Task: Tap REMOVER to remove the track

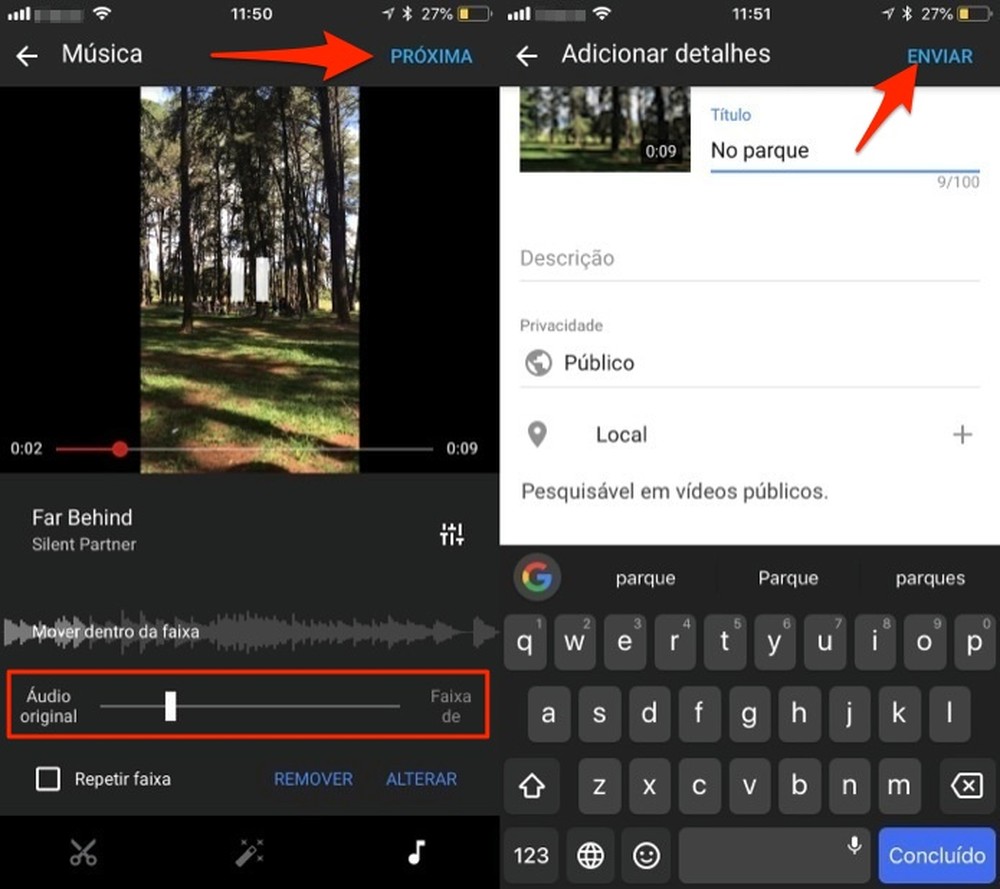Action: pyautogui.click(x=313, y=779)
